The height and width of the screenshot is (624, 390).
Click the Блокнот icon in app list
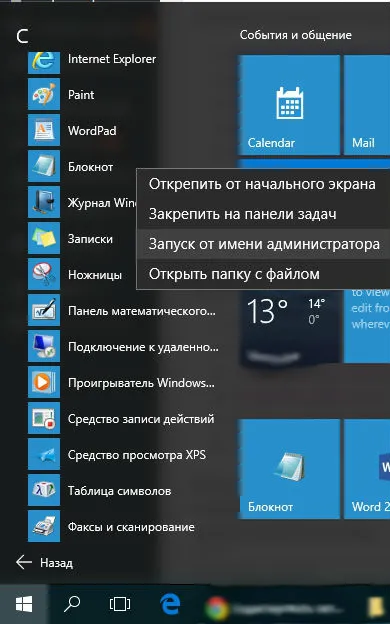[x=44, y=166]
